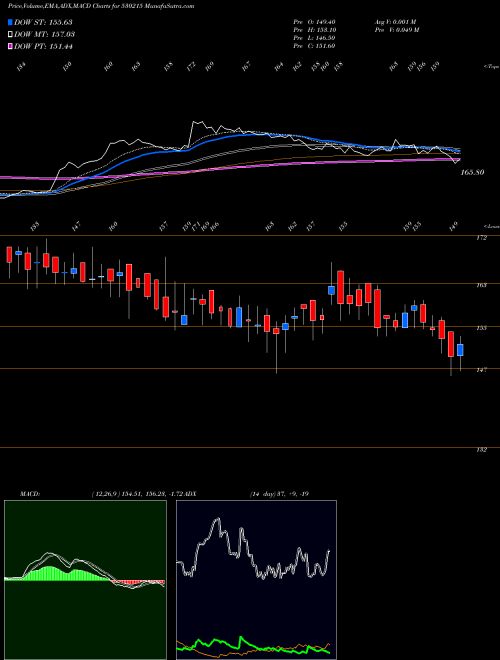Click the 'Pre C: 151.60' value
500x660 pixels.
(x=314, y=46)
